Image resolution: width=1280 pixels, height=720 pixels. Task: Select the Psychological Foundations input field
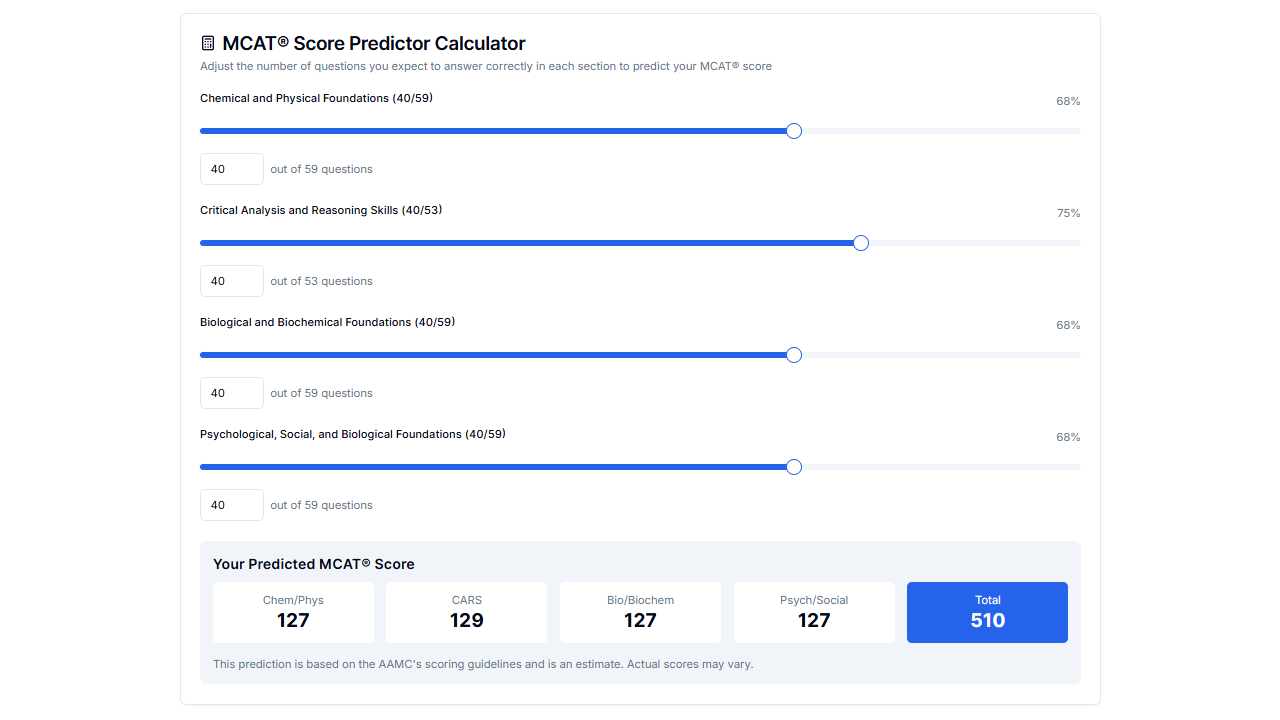(231, 504)
